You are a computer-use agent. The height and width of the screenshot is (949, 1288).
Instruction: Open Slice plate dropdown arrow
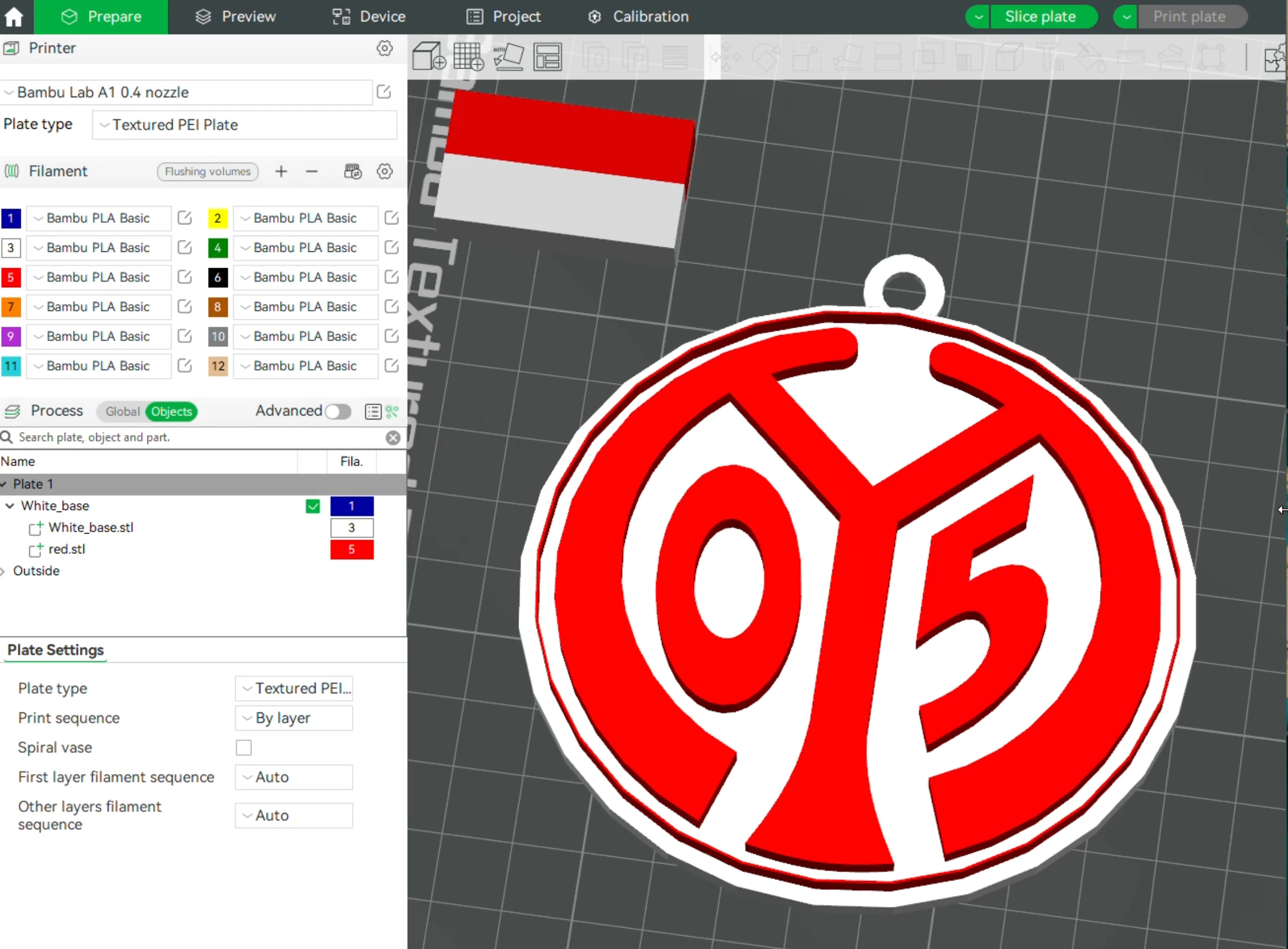[x=978, y=17]
